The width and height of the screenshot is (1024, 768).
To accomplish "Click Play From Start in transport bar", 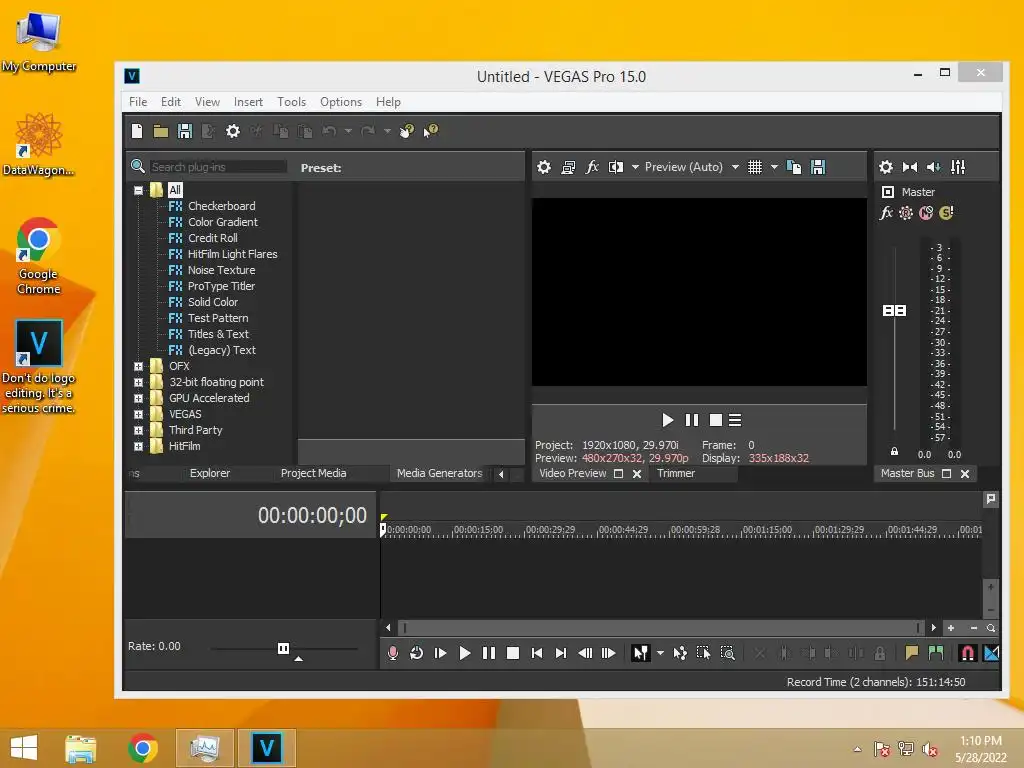I will coord(440,653).
